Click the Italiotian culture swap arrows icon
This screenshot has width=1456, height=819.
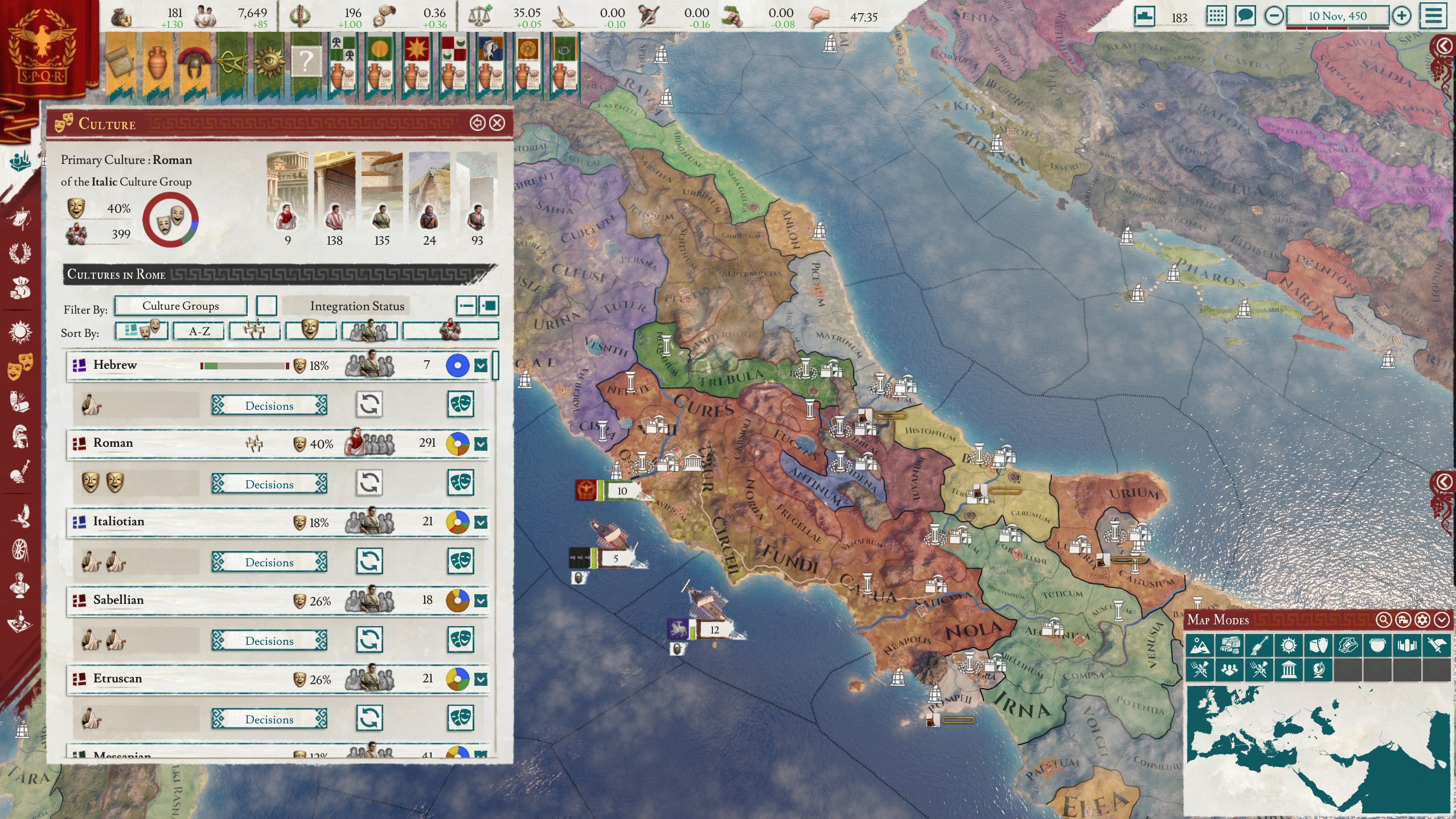tap(369, 561)
